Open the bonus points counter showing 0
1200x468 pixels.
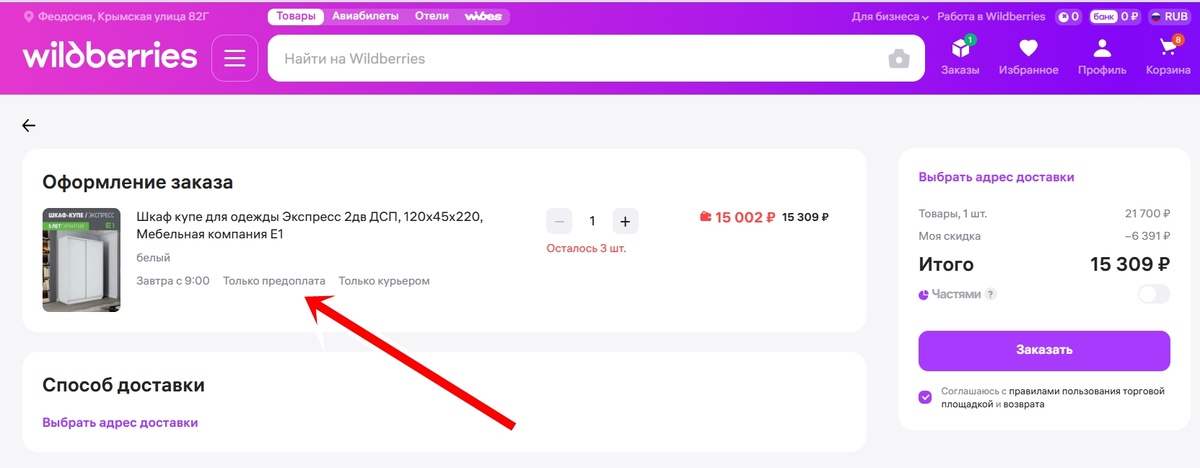(1069, 17)
